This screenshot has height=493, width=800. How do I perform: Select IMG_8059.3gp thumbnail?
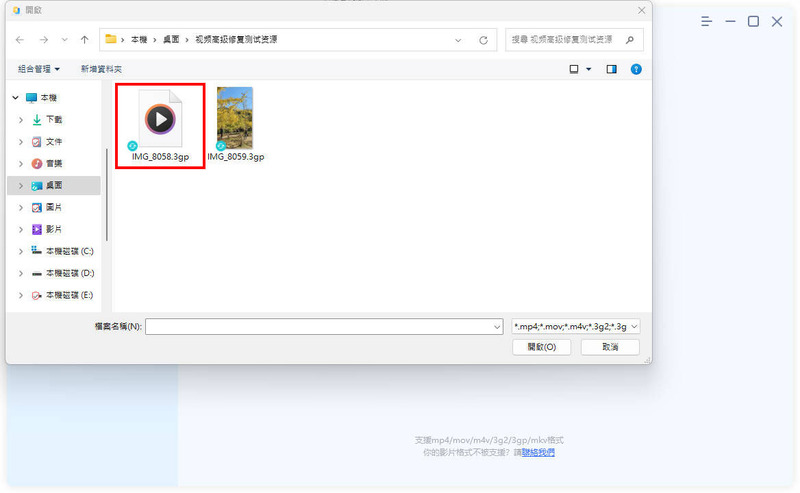click(x=235, y=118)
